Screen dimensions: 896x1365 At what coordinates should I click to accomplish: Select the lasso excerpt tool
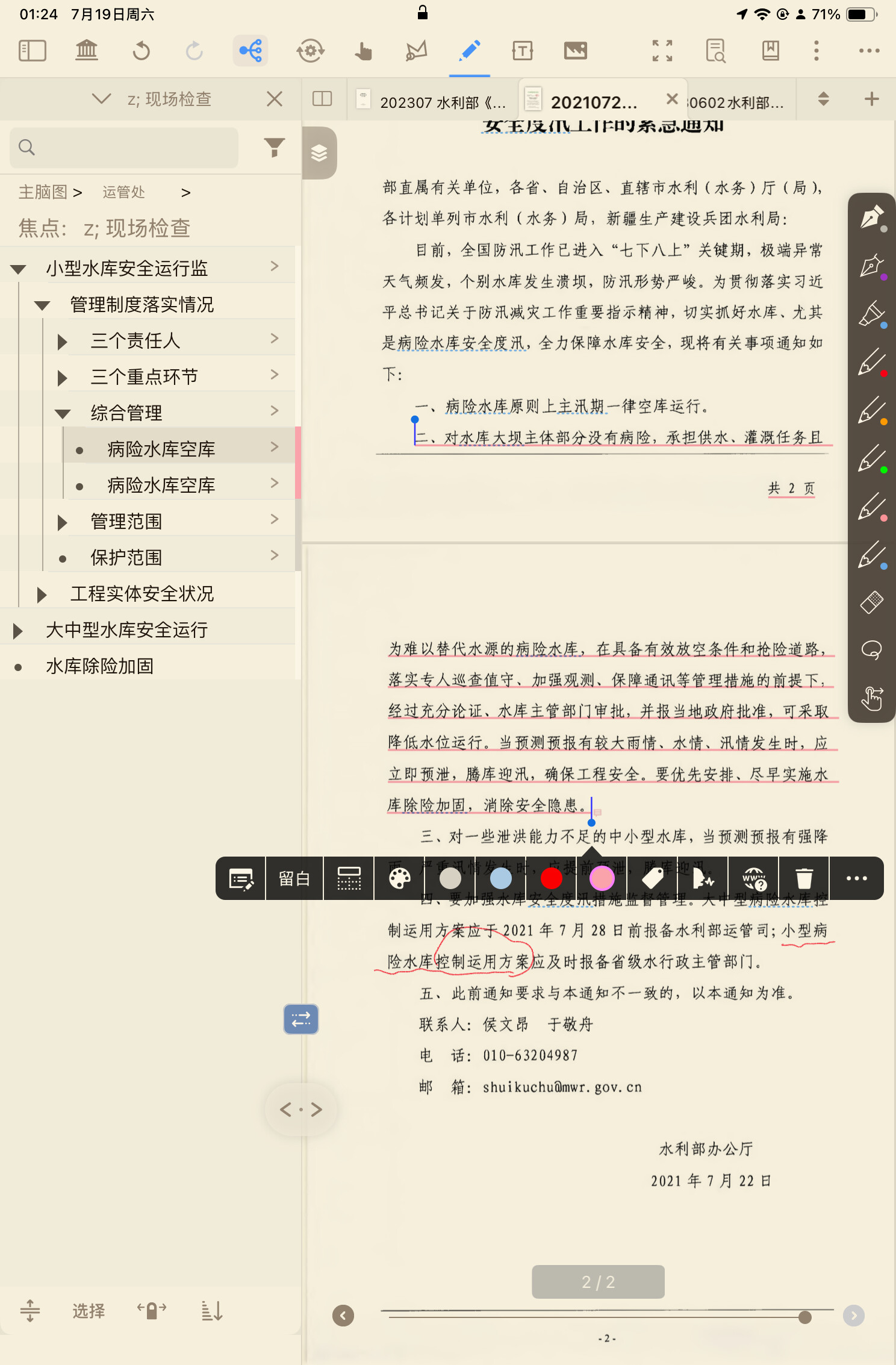(x=416, y=51)
